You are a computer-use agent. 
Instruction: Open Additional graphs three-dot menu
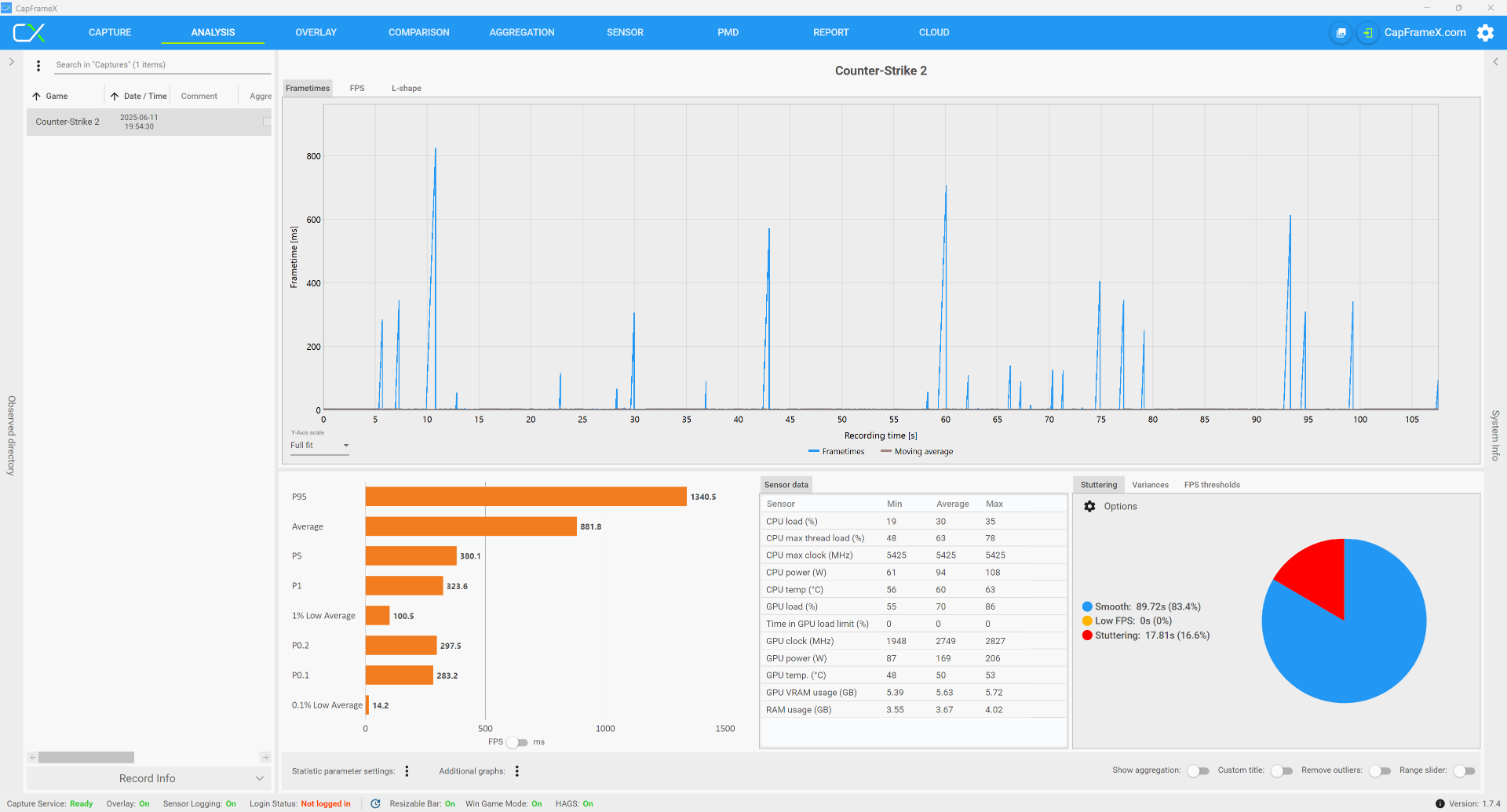(x=516, y=771)
